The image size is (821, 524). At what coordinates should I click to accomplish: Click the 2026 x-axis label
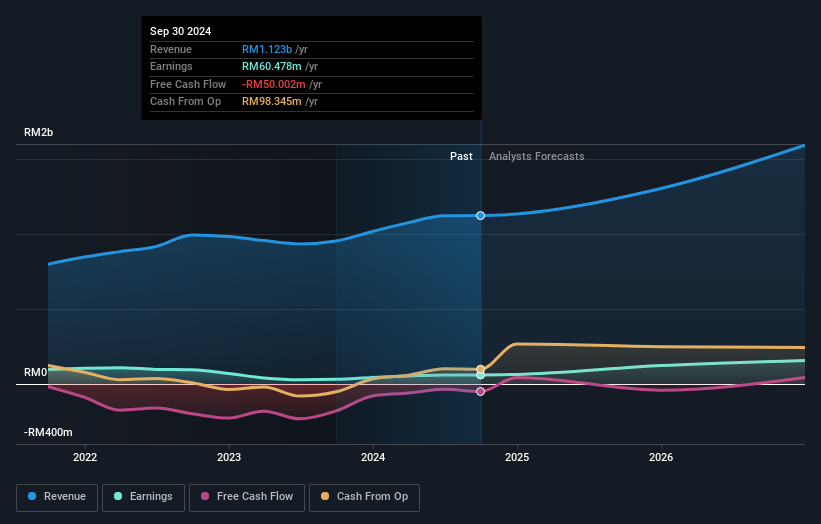(x=661, y=457)
